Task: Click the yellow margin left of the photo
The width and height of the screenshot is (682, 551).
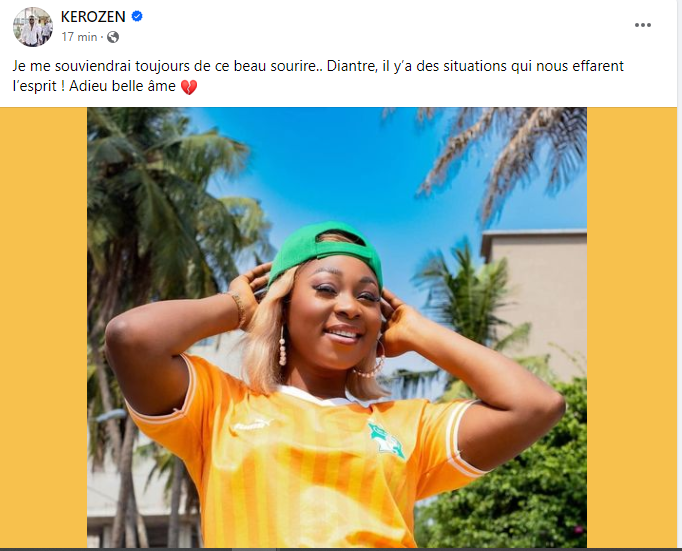Action: tap(43, 327)
